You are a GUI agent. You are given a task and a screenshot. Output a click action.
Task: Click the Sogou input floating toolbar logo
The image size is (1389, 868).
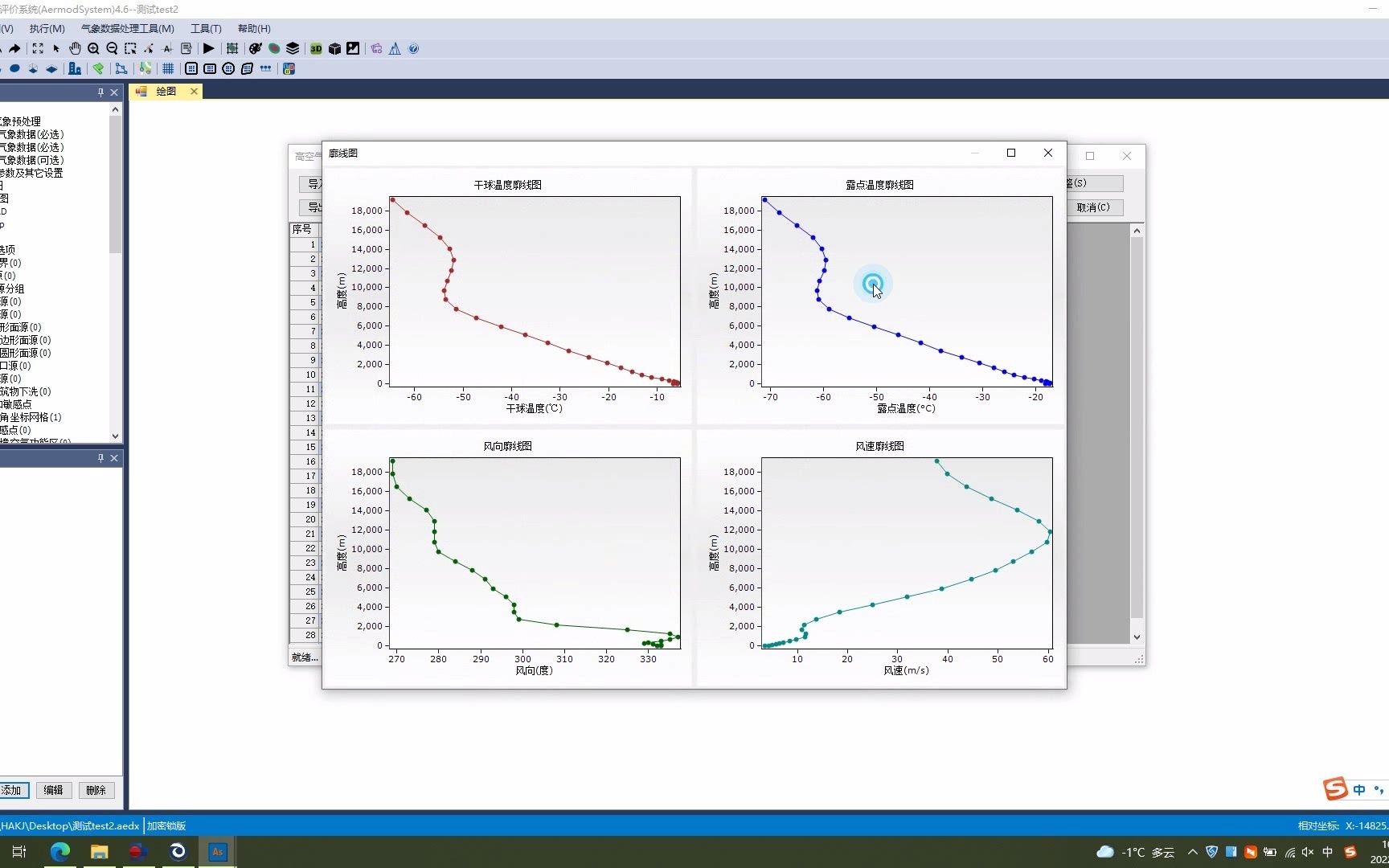point(1335,789)
